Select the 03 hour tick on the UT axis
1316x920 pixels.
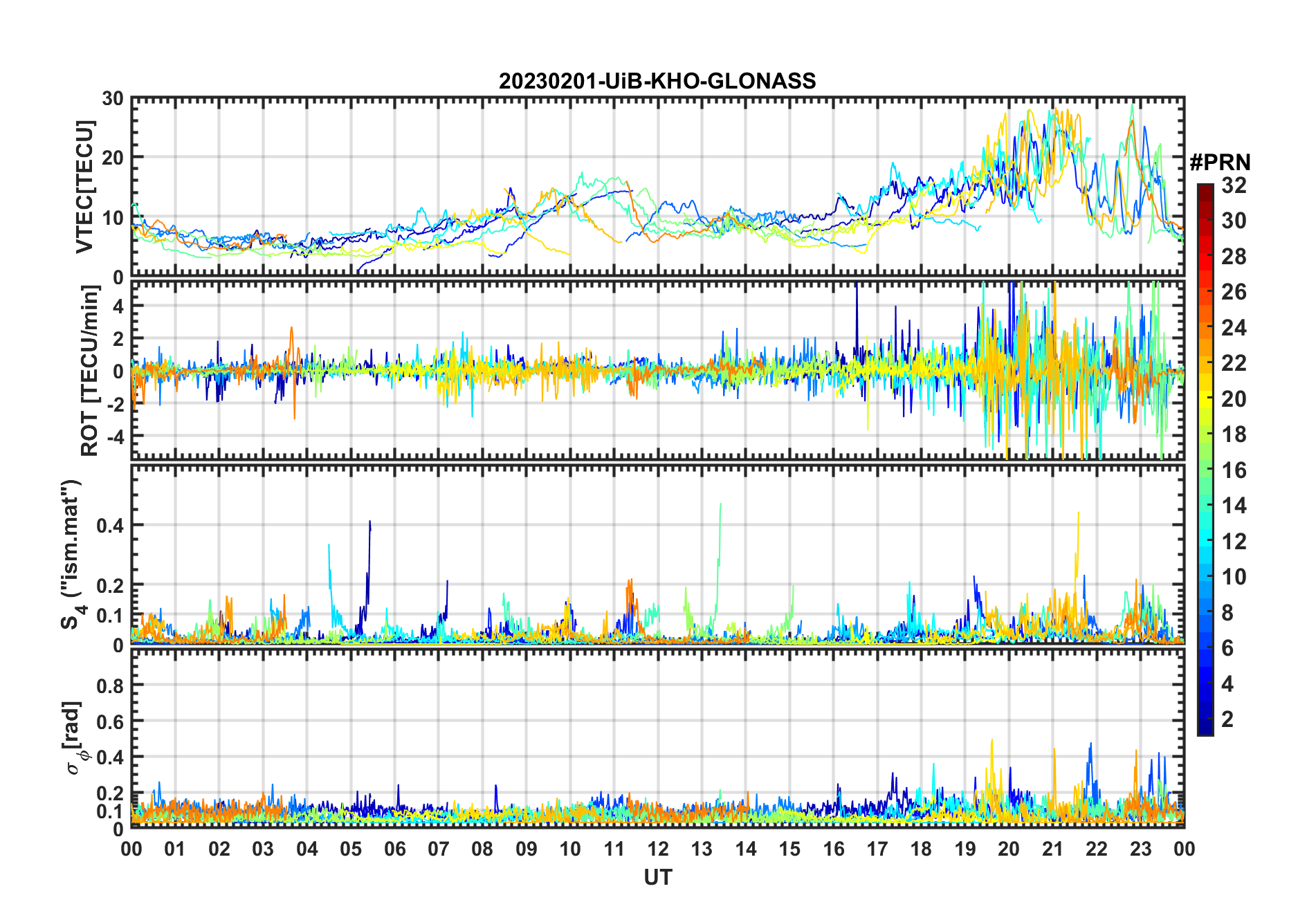click(263, 849)
